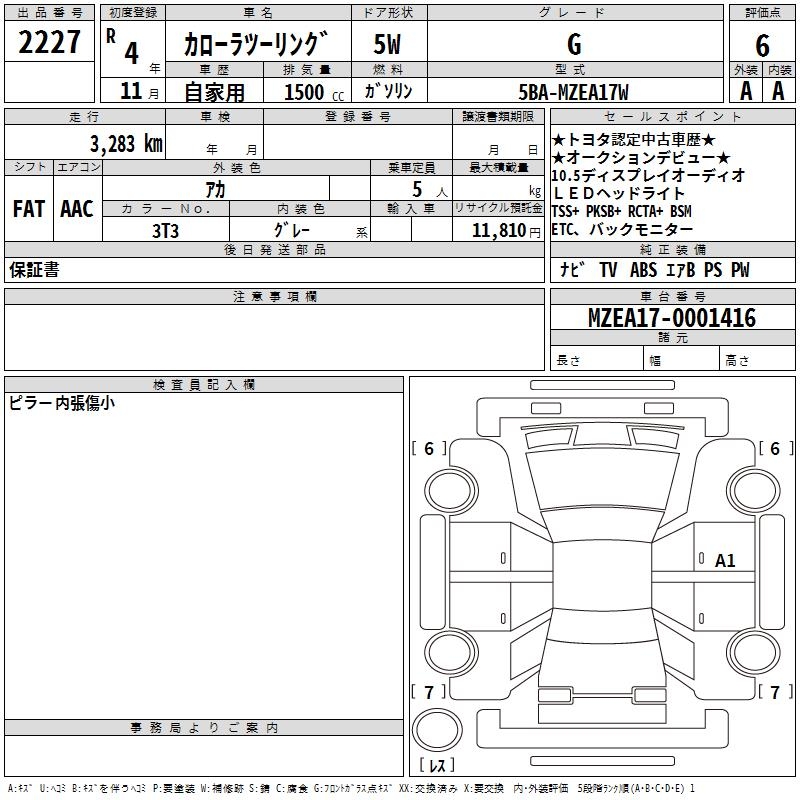The width and height of the screenshot is (800, 800).
Task: Click the 事務局よりご案内 header
Action: pos(204,728)
